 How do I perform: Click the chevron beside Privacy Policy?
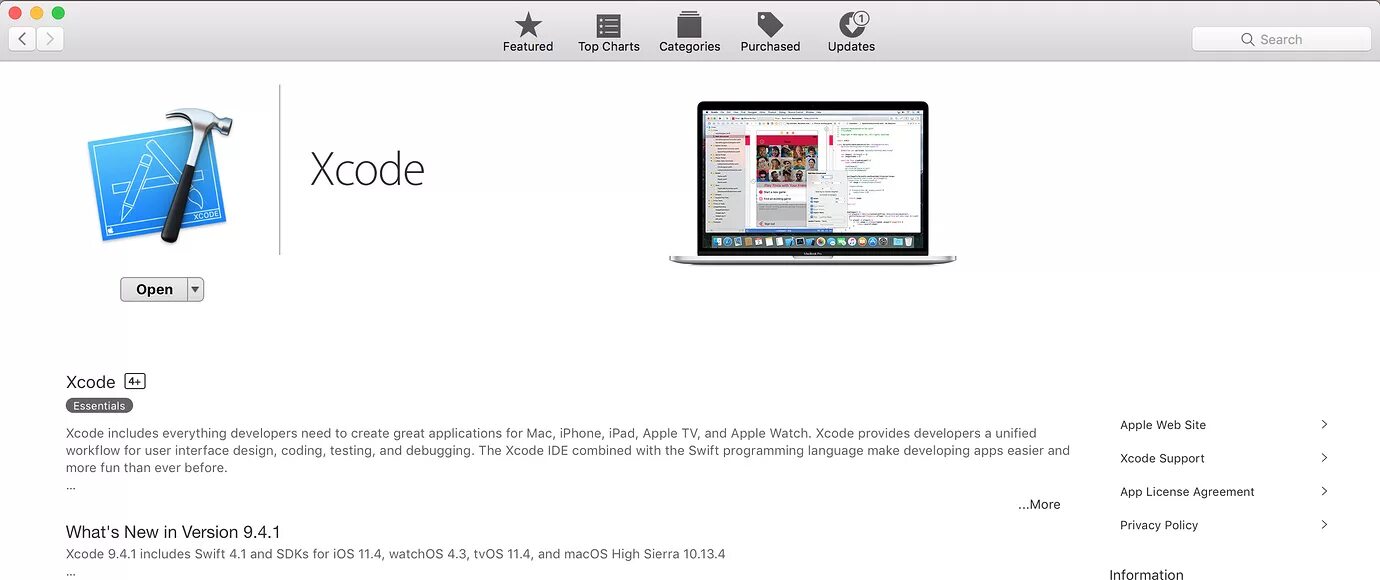coord(1324,525)
